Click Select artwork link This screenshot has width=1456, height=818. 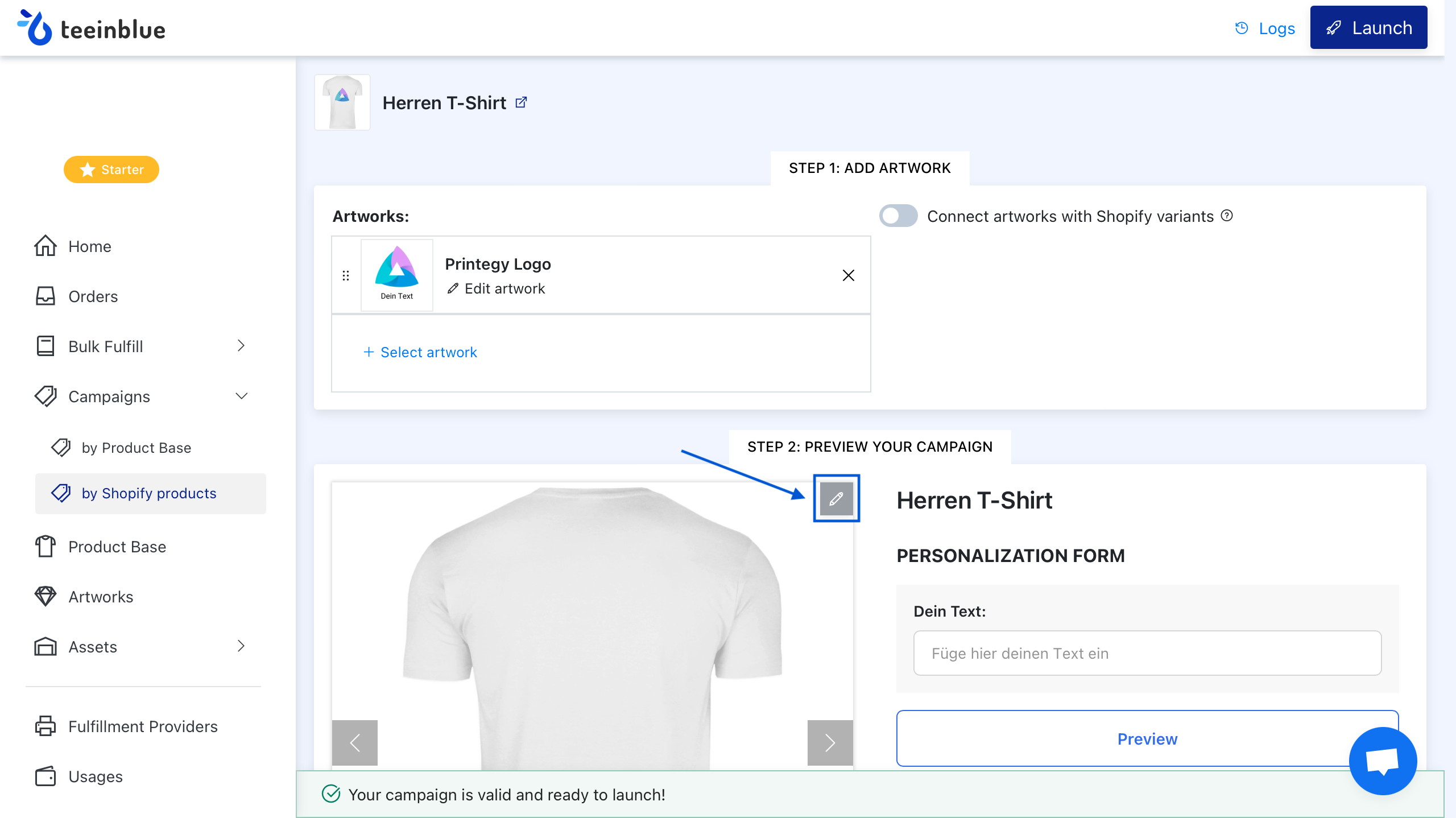[420, 352]
